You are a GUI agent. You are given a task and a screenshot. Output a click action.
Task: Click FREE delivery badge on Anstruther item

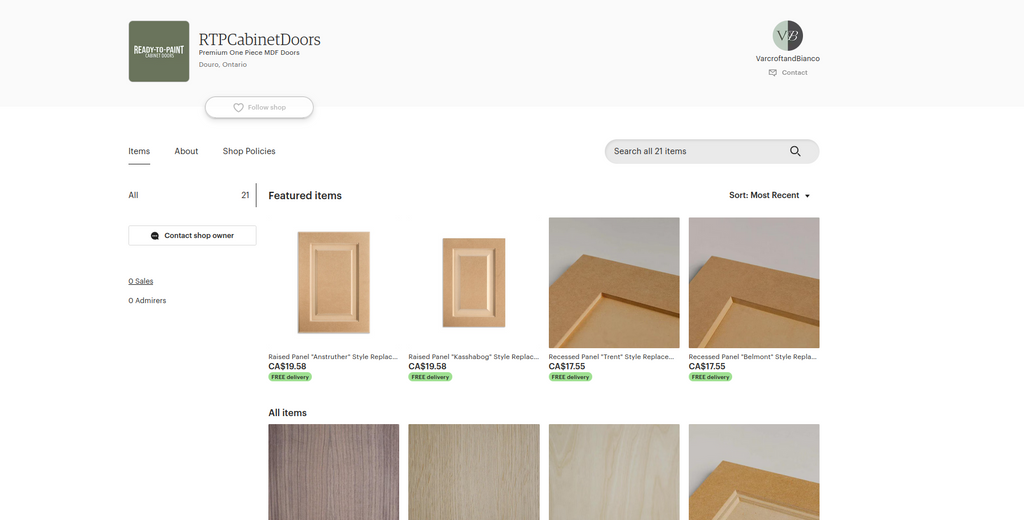click(x=290, y=377)
